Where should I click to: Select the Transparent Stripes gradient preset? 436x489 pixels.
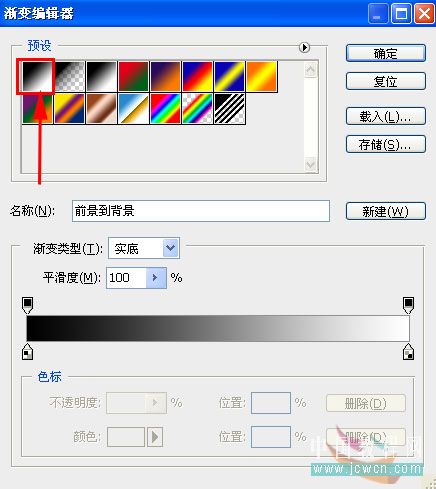[x=229, y=109]
